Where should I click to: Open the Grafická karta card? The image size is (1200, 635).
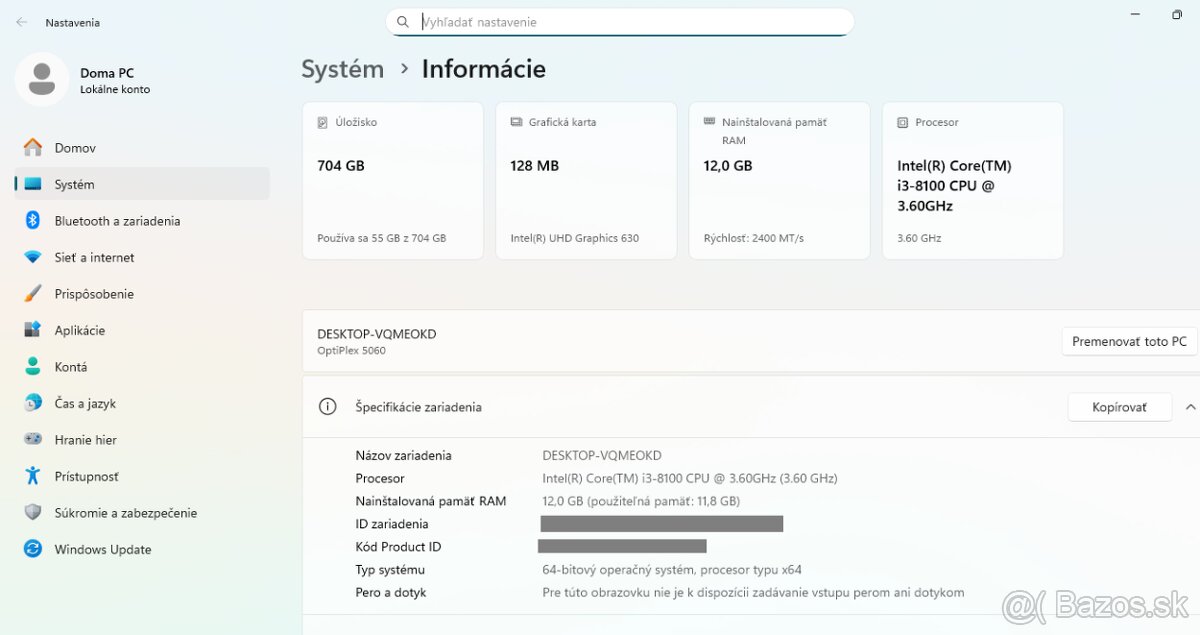click(586, 180)
